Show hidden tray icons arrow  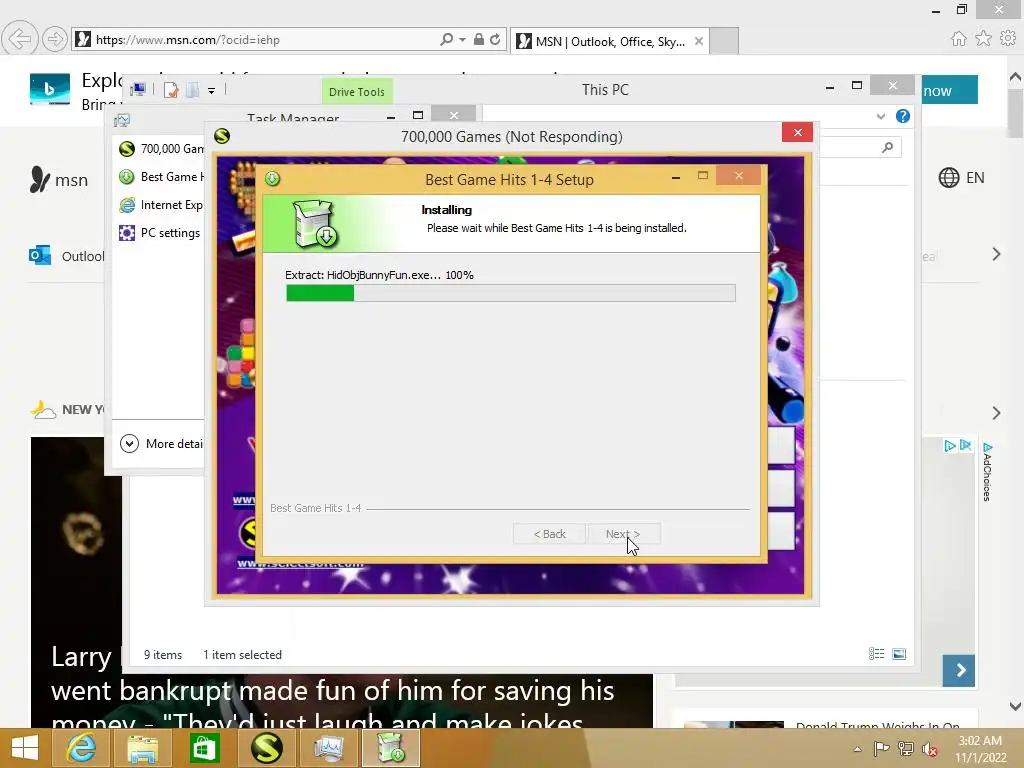click(x=857, y=749)
